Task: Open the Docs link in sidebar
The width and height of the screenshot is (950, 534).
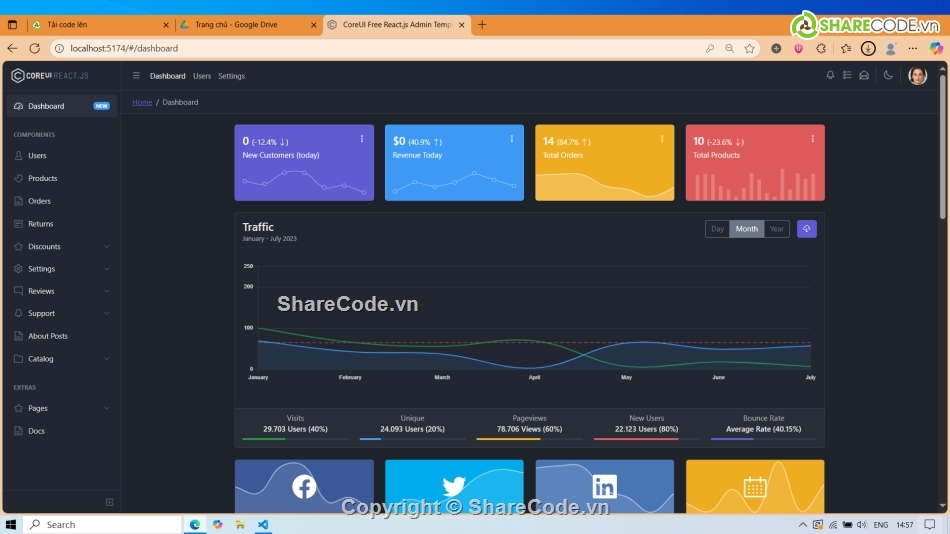Action: (36, 431)
